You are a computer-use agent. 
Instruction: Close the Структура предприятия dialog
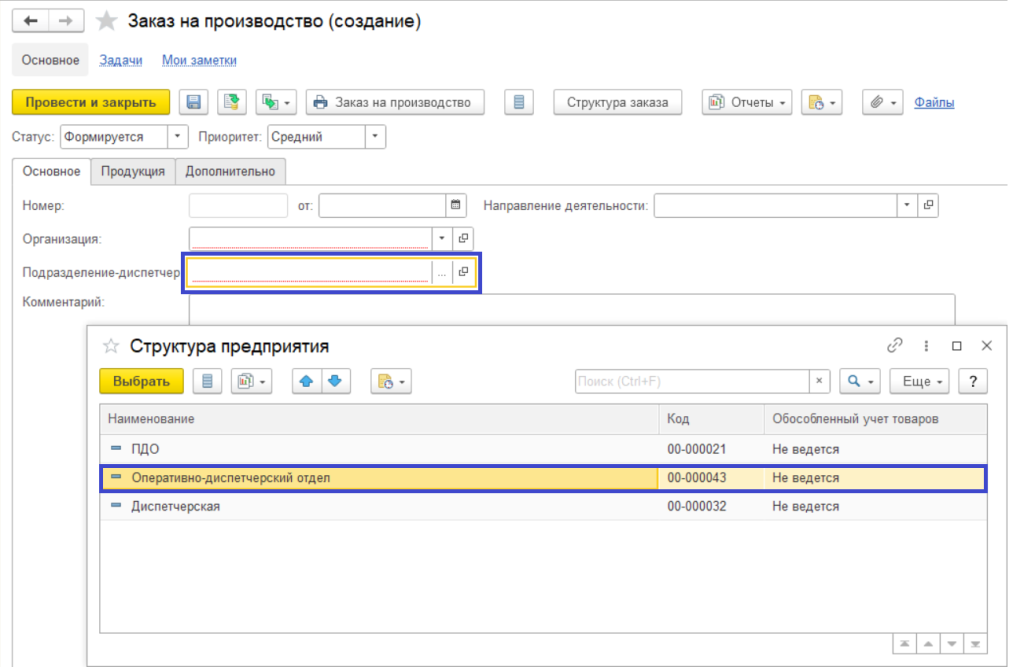tap(987, 346)
